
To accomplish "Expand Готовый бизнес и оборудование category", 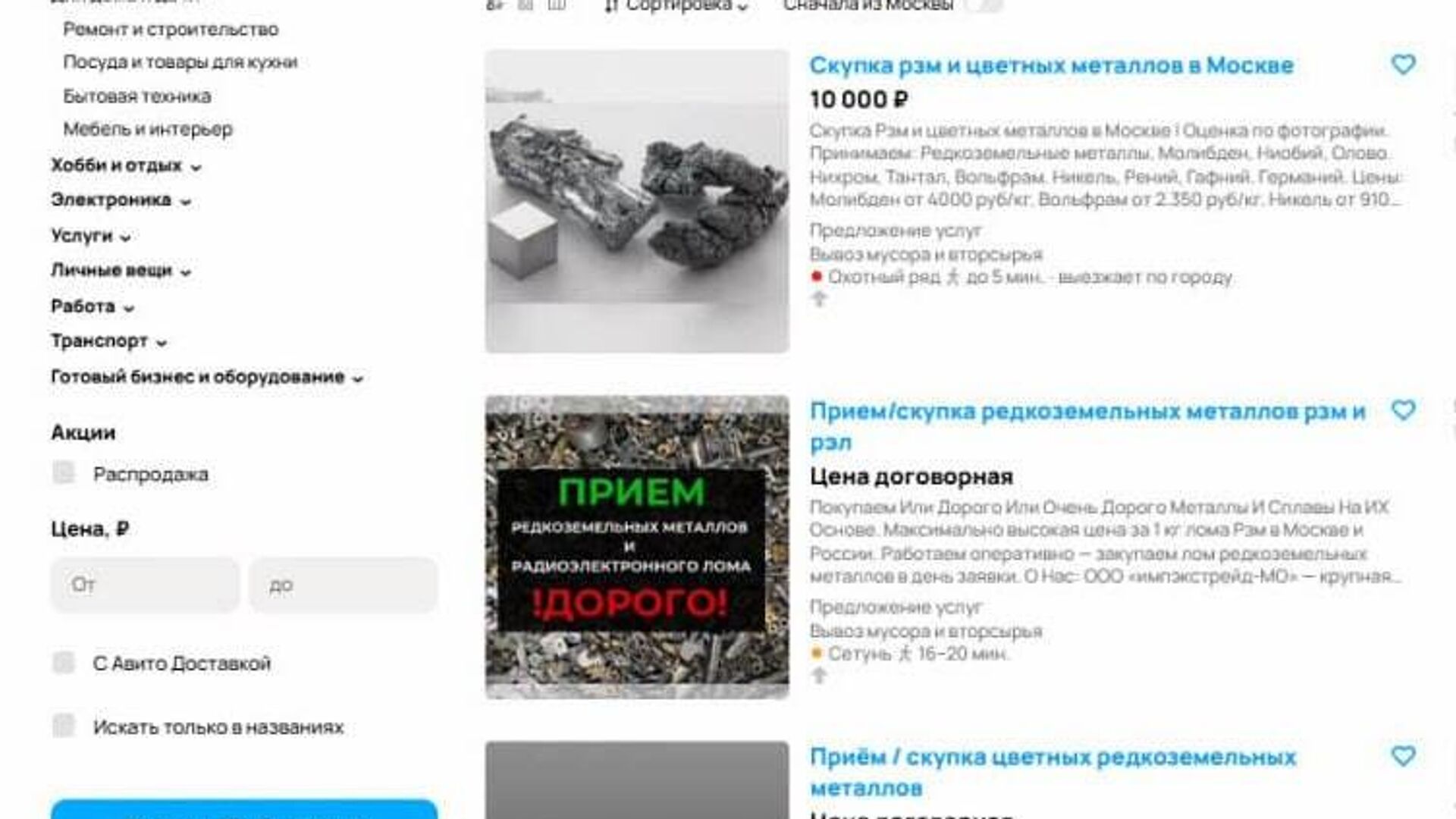I will click(207, 377).
